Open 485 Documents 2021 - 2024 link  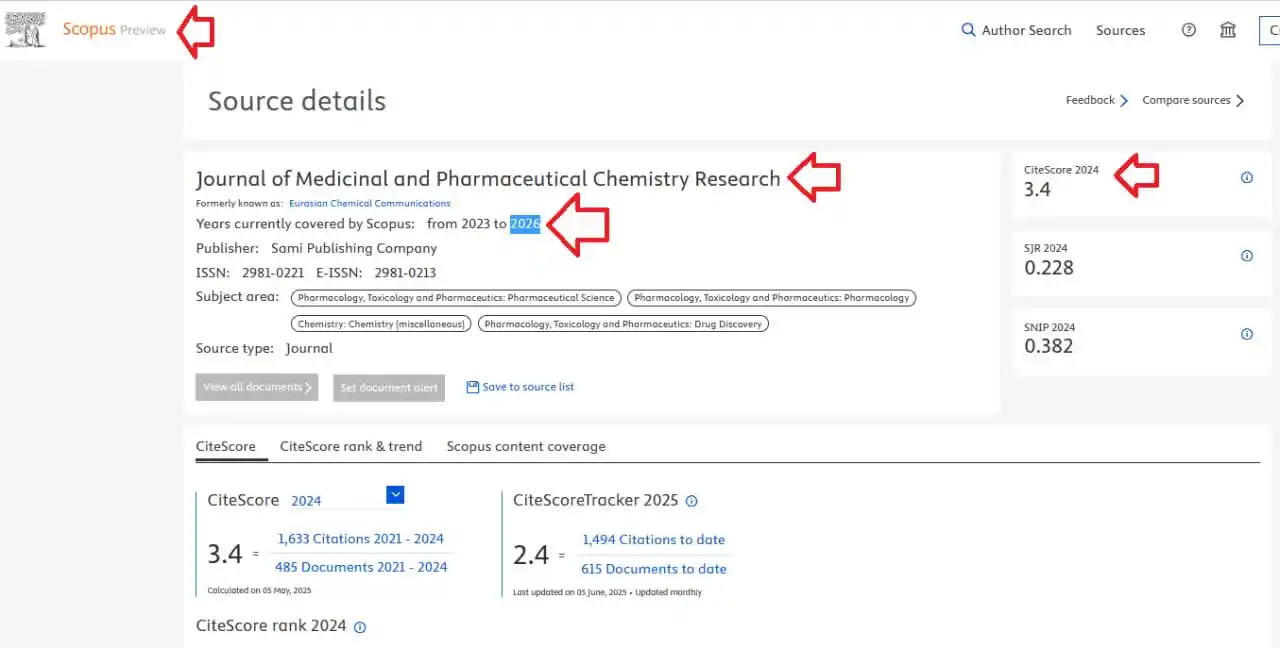click(x=361, y=567)
